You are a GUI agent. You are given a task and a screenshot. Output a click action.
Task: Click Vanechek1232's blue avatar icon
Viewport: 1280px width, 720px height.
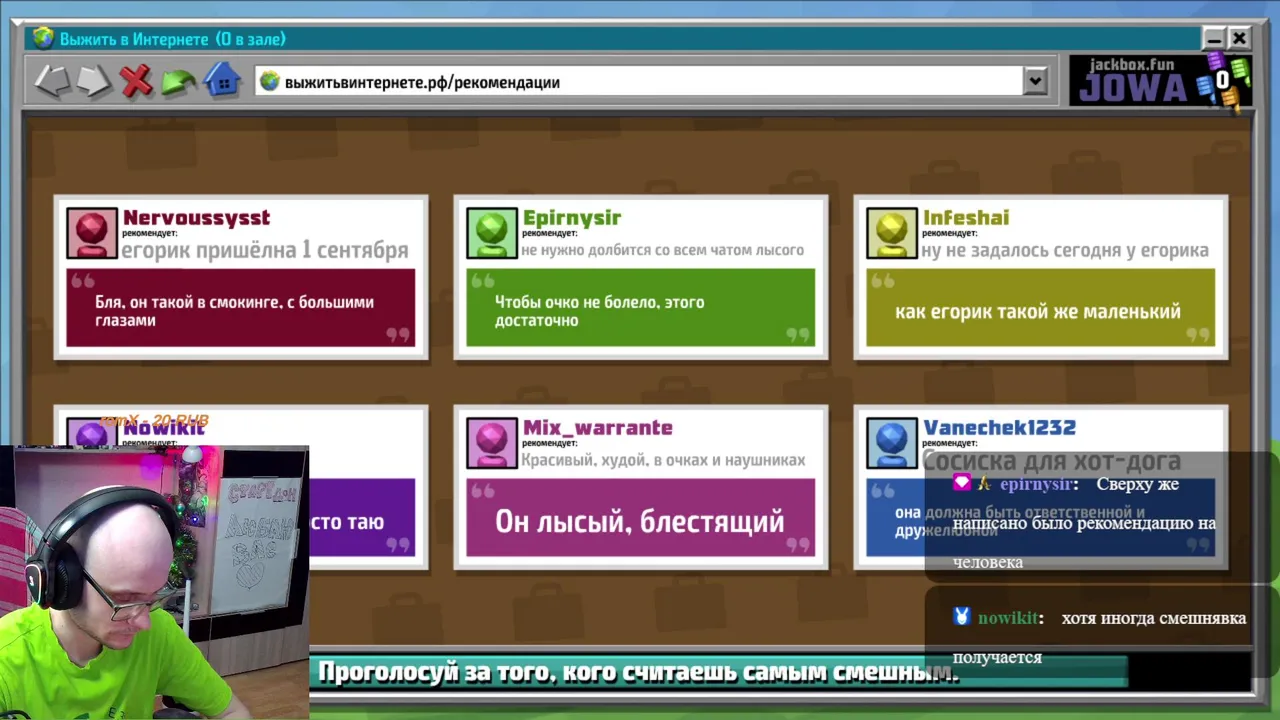click(x=891, y=443)
